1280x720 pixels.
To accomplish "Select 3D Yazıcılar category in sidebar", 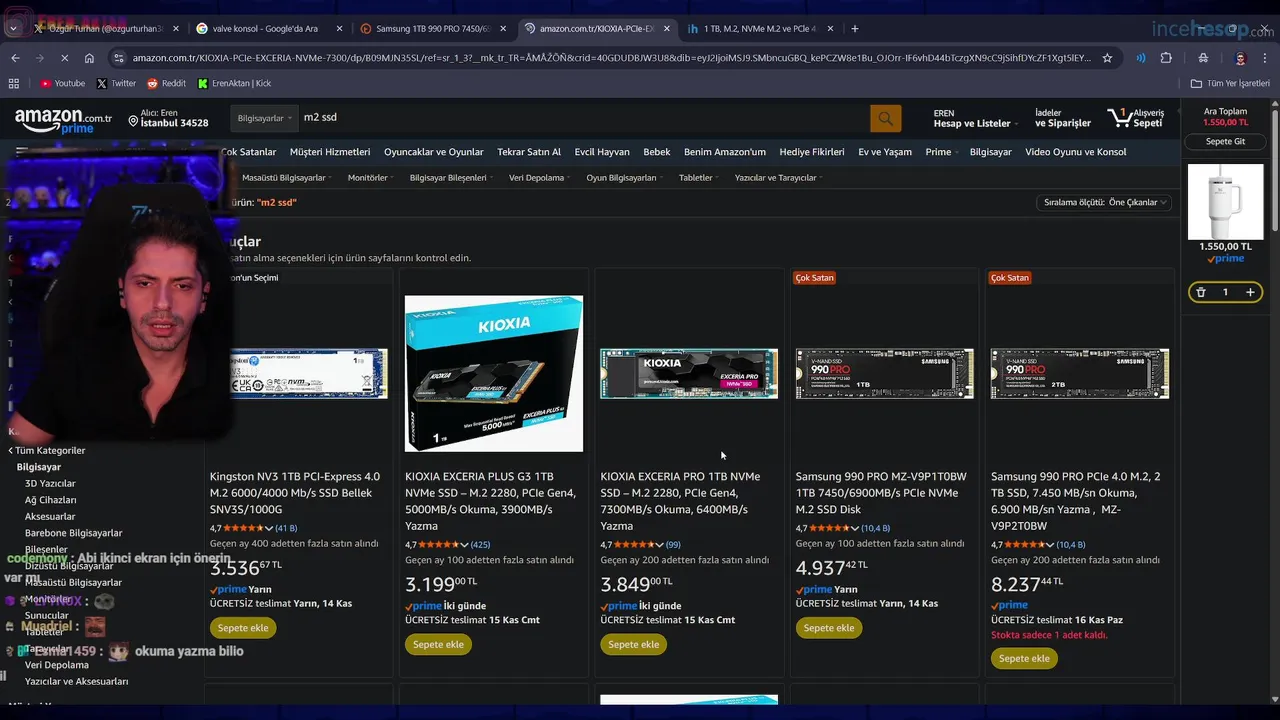I will coord(50,484).
